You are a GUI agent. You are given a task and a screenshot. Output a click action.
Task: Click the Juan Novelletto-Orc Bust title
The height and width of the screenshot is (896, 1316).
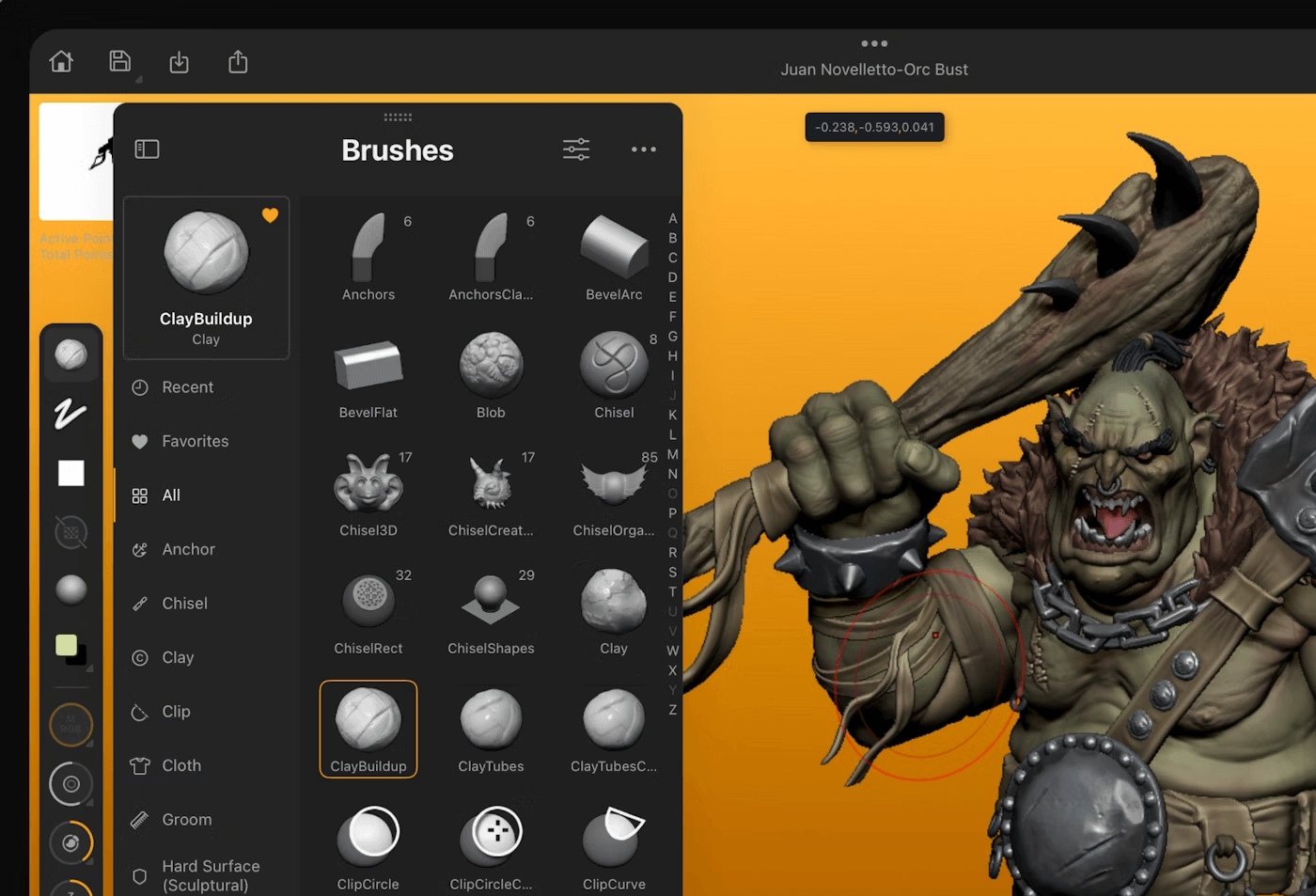pyautogui.click(x=874, y=70)
